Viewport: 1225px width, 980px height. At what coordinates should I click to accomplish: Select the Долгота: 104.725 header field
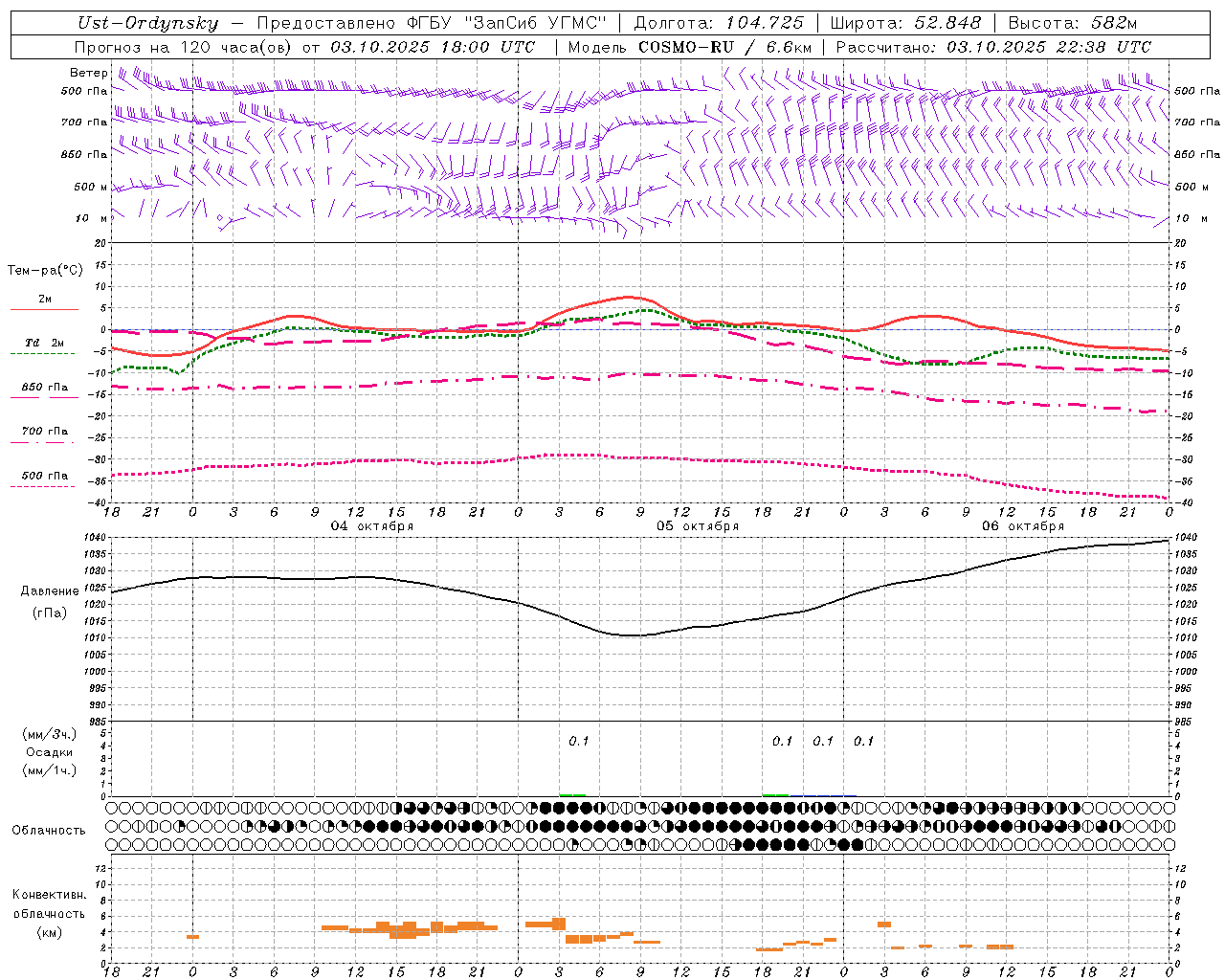719,23
